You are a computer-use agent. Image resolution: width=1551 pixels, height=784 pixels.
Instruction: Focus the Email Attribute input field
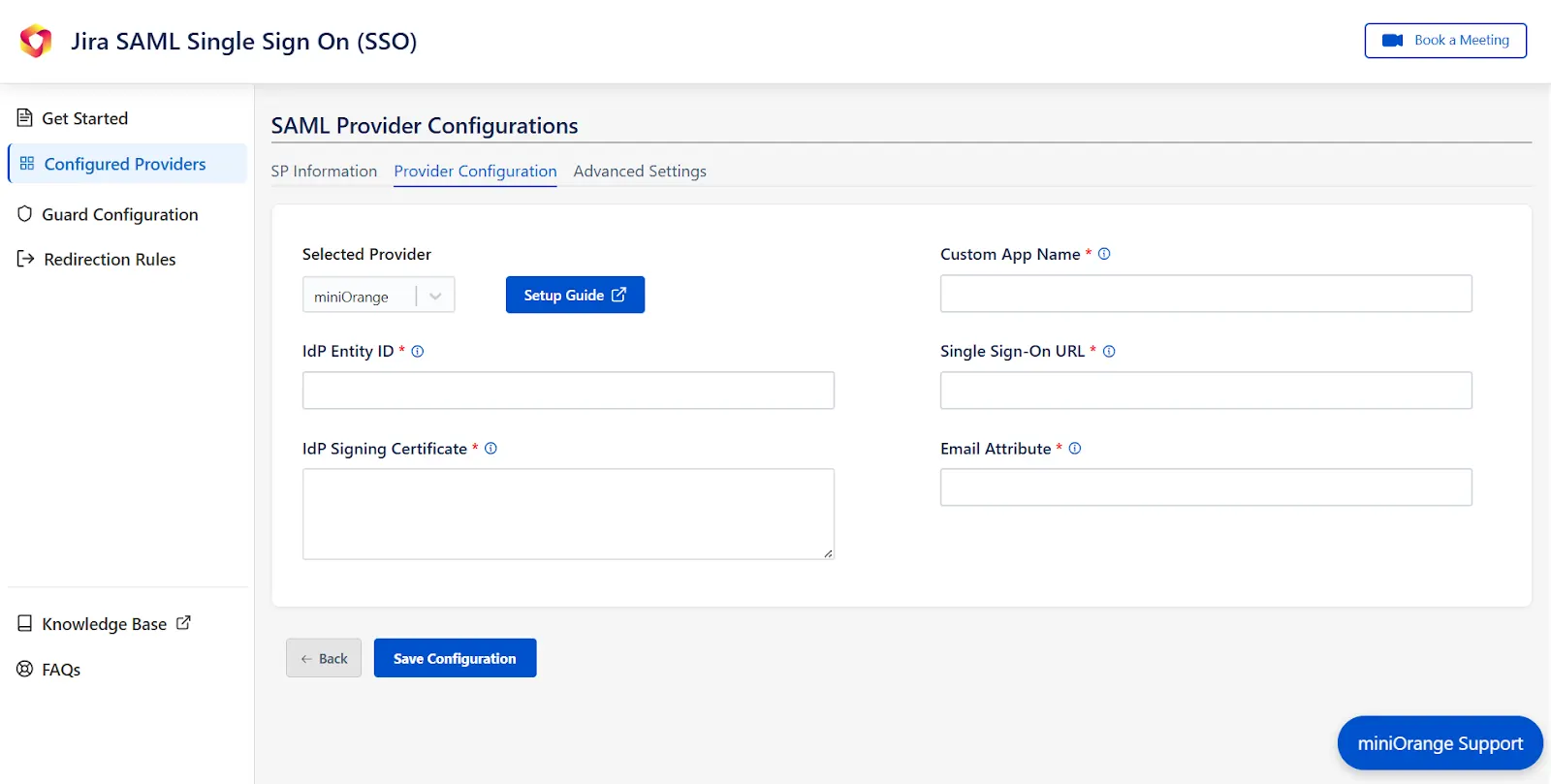[x=1206, y=487]
